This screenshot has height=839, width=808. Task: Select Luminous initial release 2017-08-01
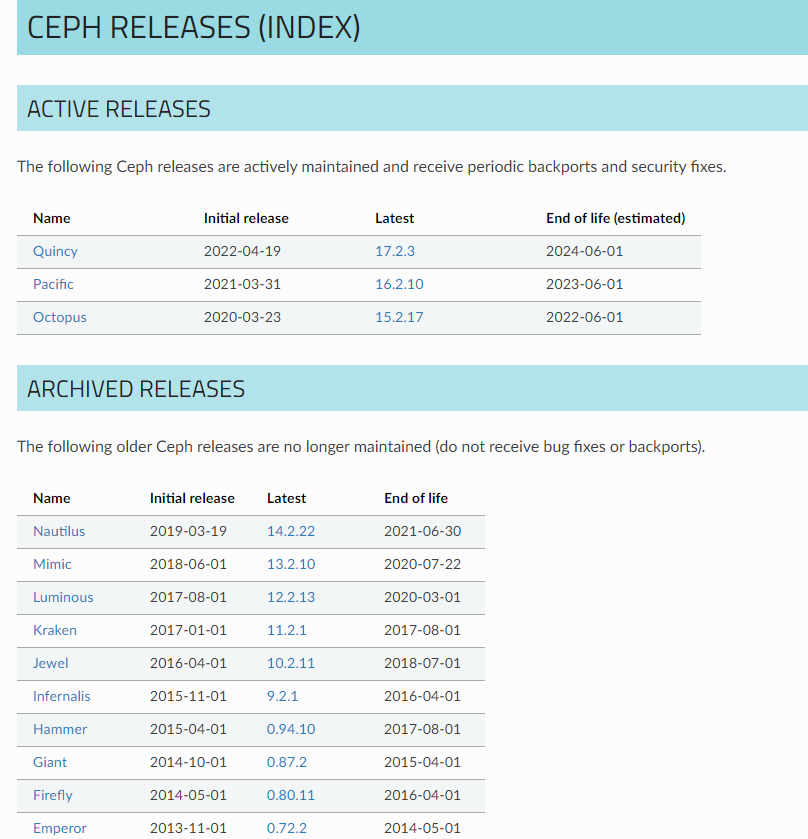coord(188,597)
